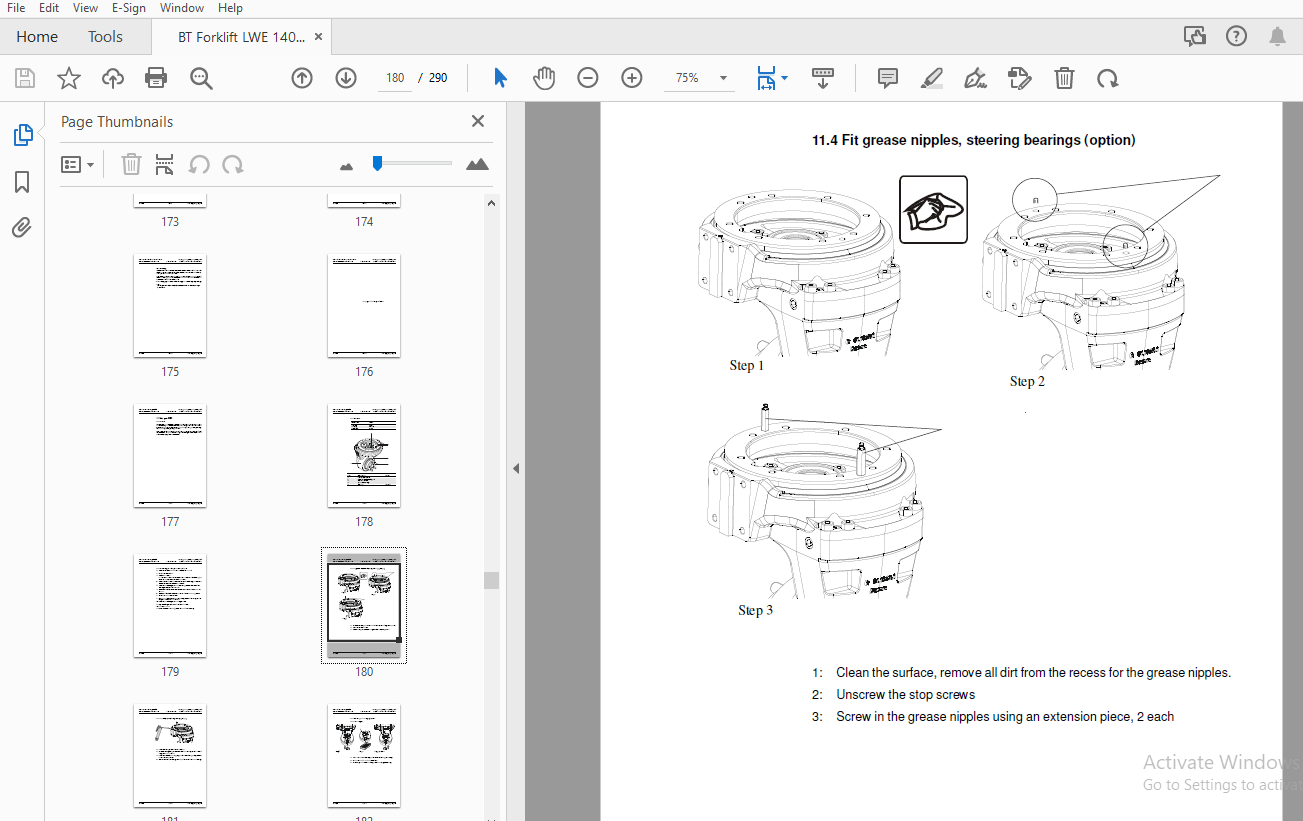Open Page Thumbnails sidebar icon
The height and width of the screenshot is (821, 1303).
coord(22,135)
